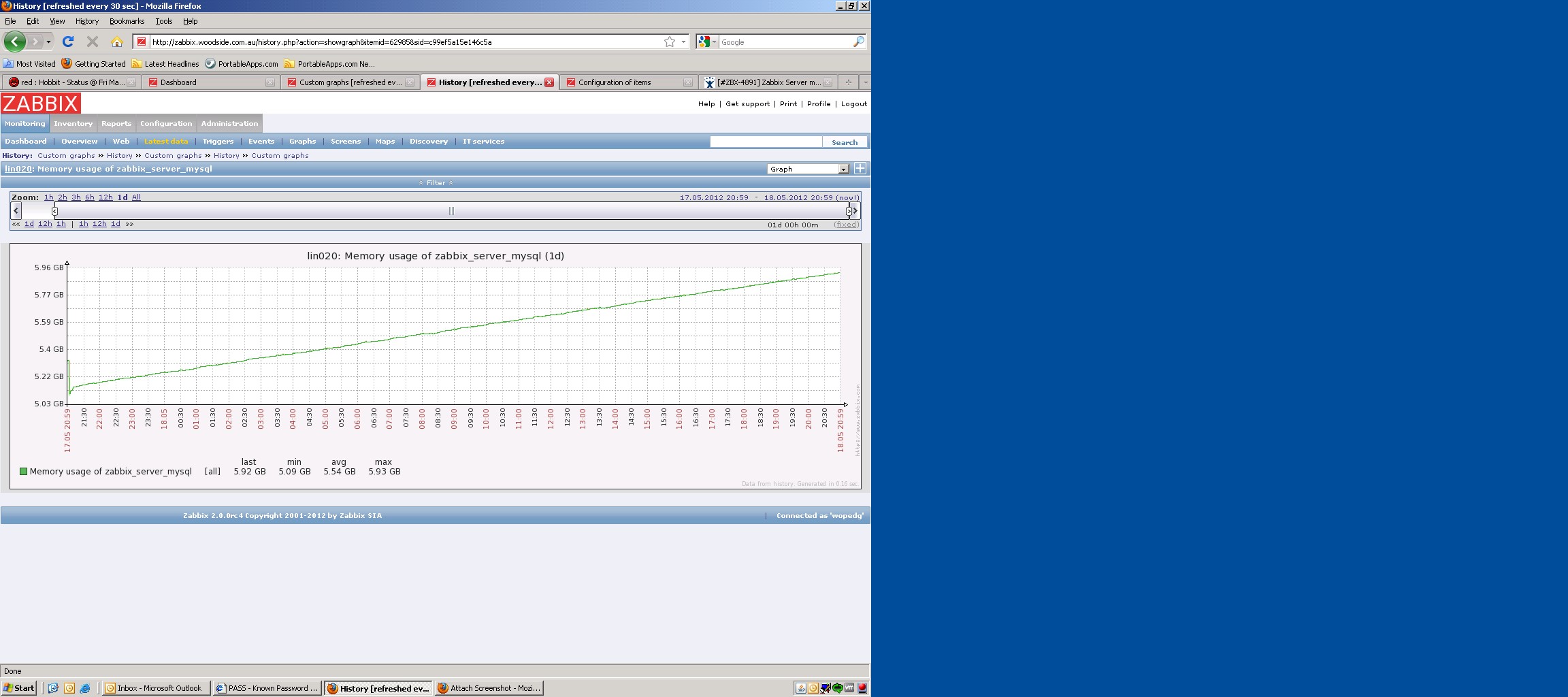Go to the browser Home icon
This screenshot has height=697, width=1568.
(x=116, y=42)
